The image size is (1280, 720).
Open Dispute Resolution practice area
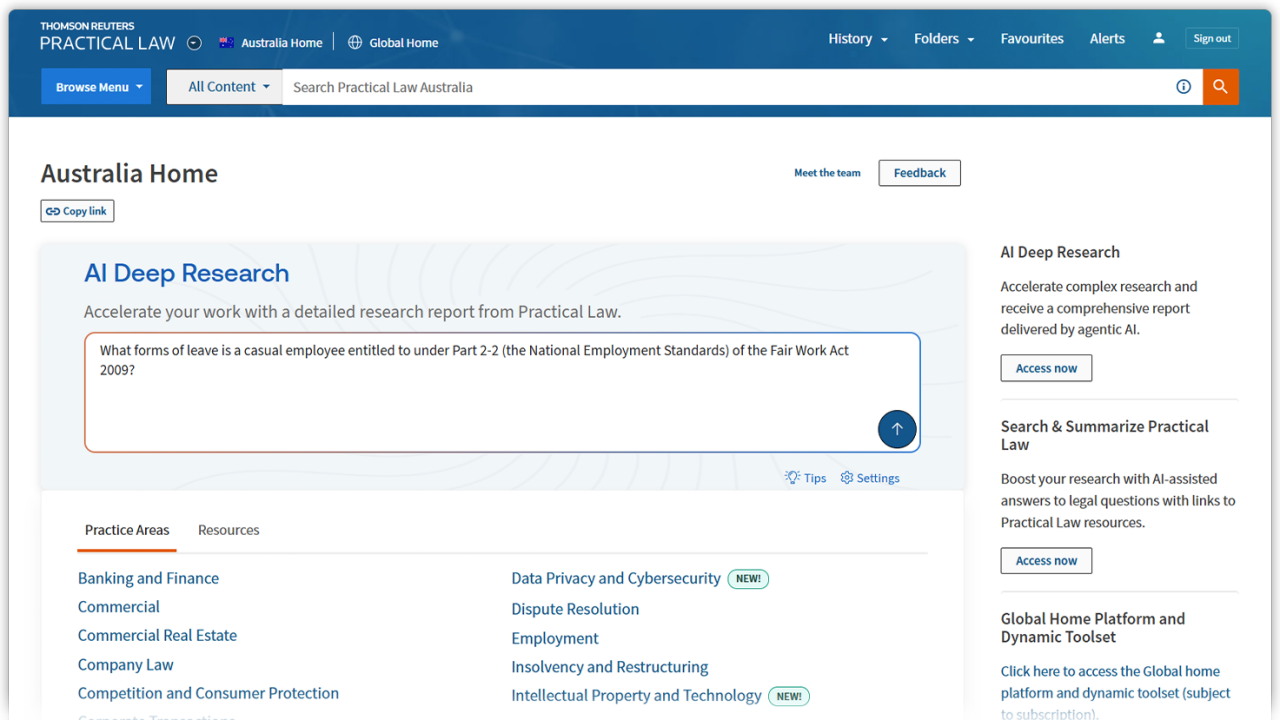(x=575, y=609)
